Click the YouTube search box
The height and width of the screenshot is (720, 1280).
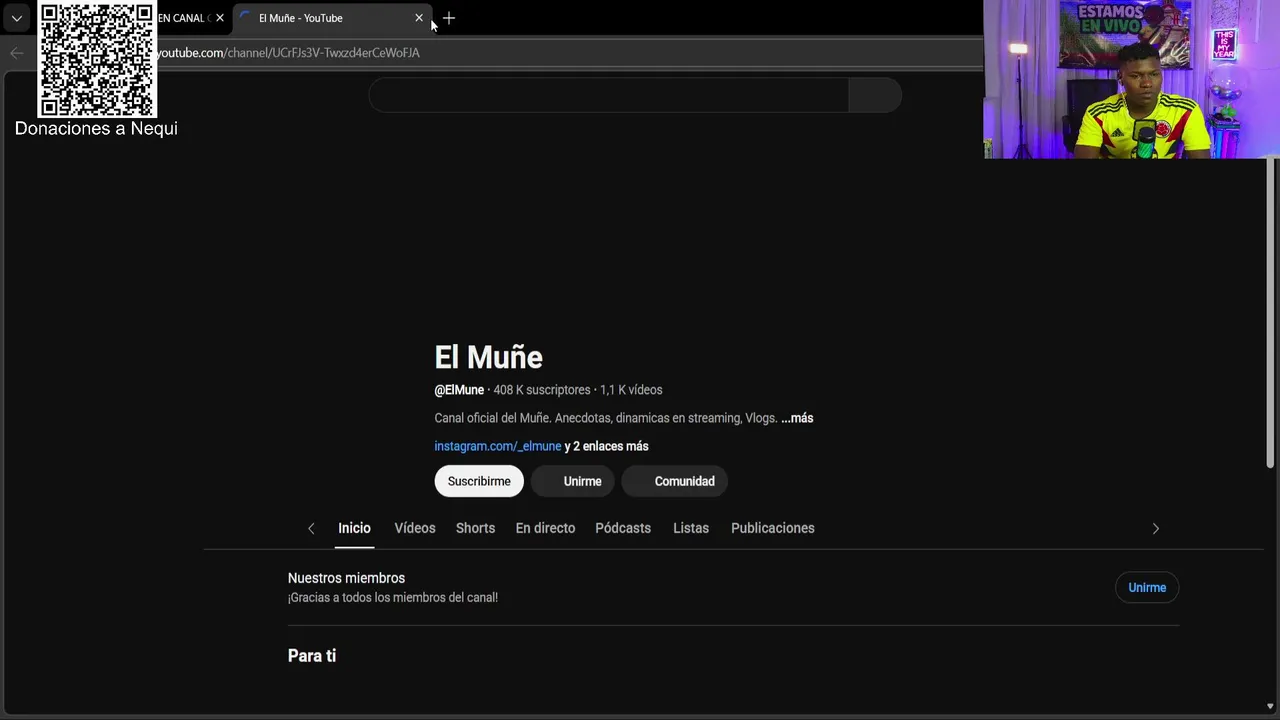click(x=609, y=95)
